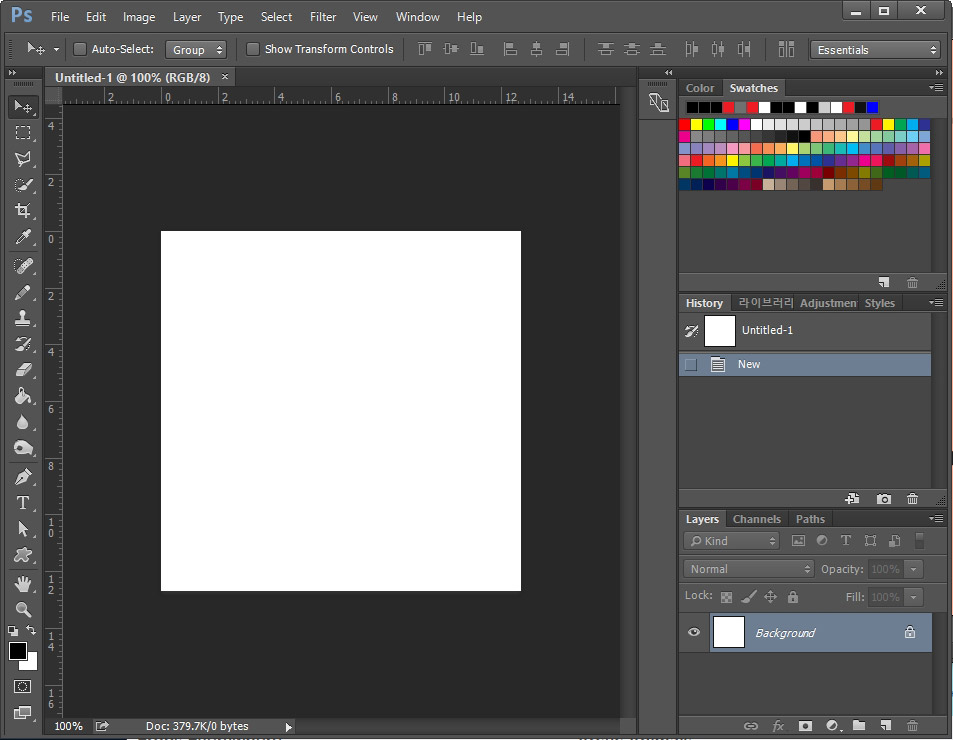Select the Pen tool
The image size is (953, 740).
click(x=23, y=477)
